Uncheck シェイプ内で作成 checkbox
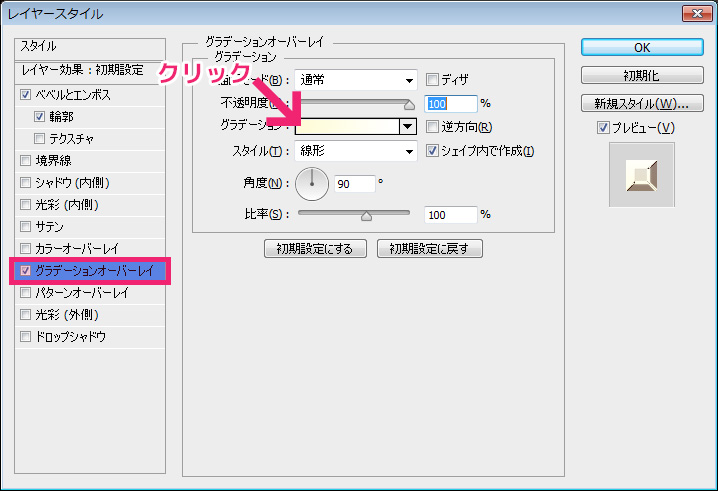This screenshot has height=491, width=718. (x=433, y=151)
